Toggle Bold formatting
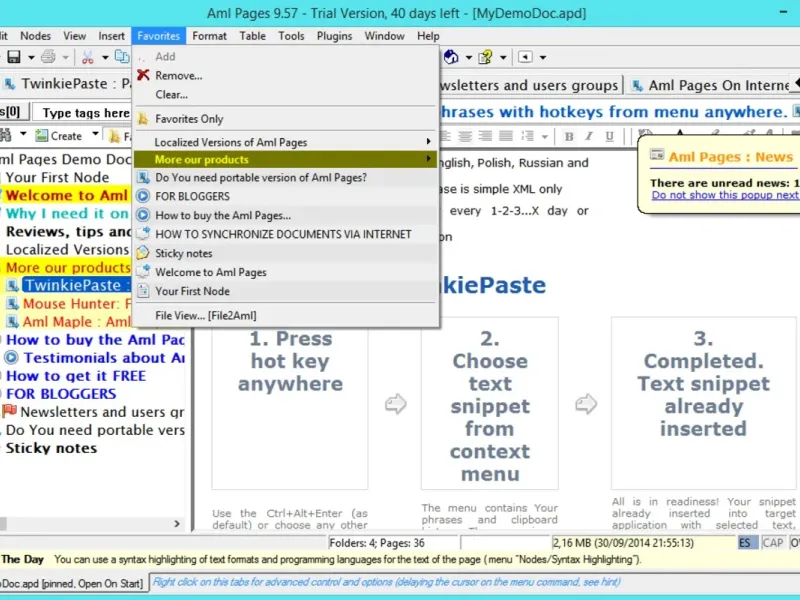The width and height of the screenshot is (800, 600). [x=569, y=136]
